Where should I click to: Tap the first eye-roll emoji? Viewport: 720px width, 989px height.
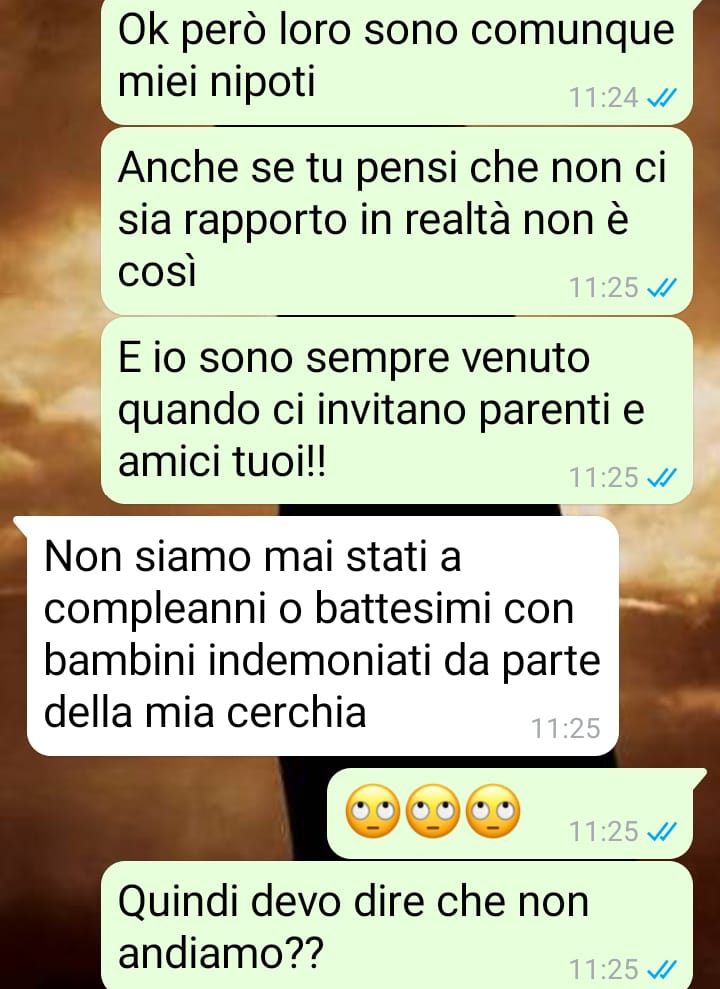click(x=373, y=811)
